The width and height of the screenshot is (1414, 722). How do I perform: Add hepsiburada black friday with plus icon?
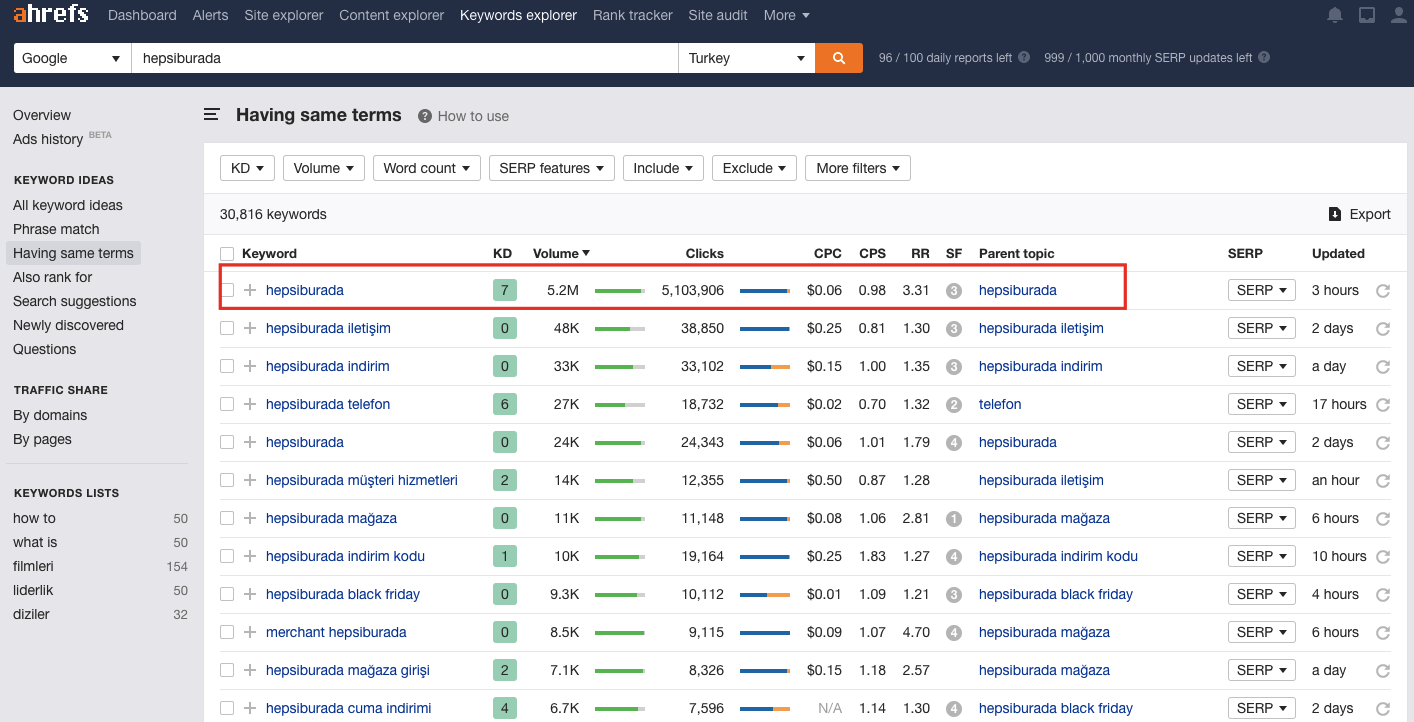coord(250,594)
